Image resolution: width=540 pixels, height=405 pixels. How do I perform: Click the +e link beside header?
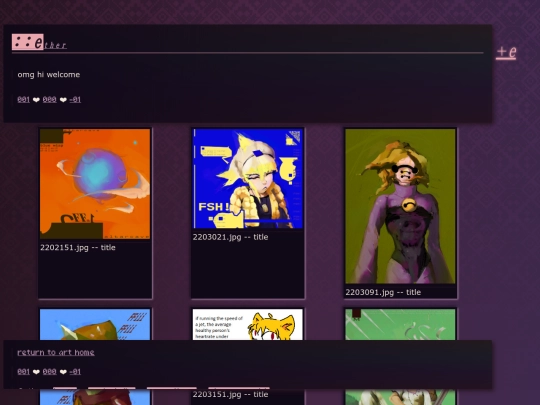point(506,52)
